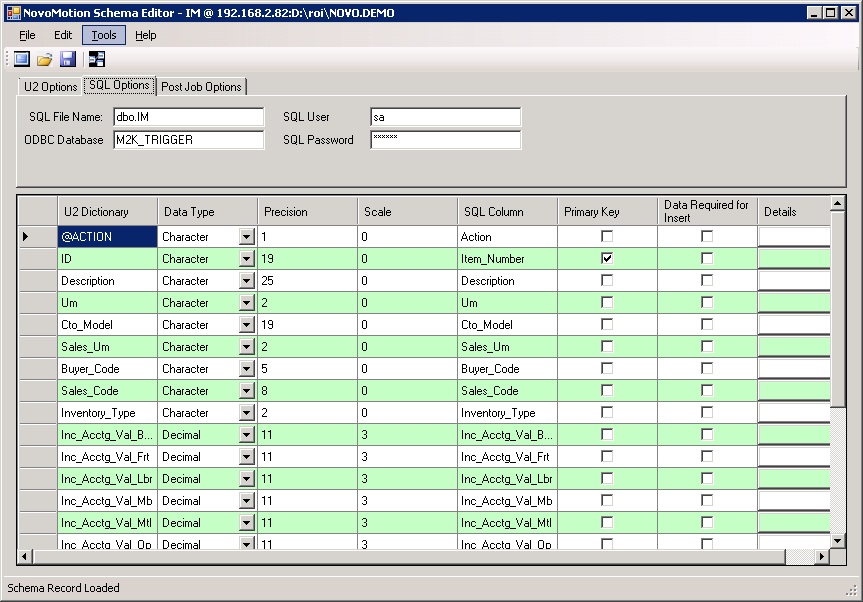Screen dimensions: 863x602
Task: Check Primary Key for the Description row
Action: [x=607, y=281]
